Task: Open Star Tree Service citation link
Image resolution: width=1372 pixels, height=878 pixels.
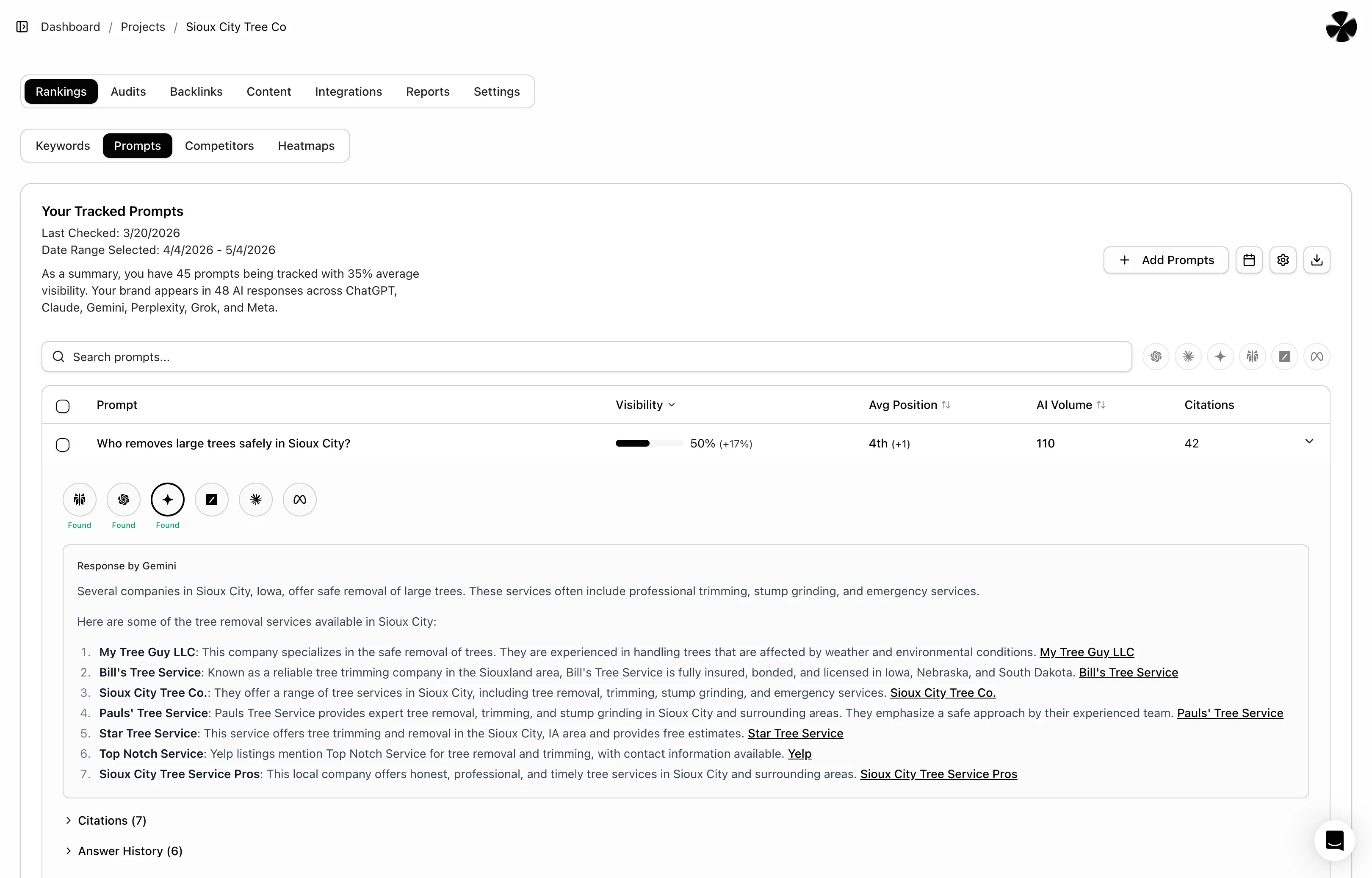Action: pos(796,734)
